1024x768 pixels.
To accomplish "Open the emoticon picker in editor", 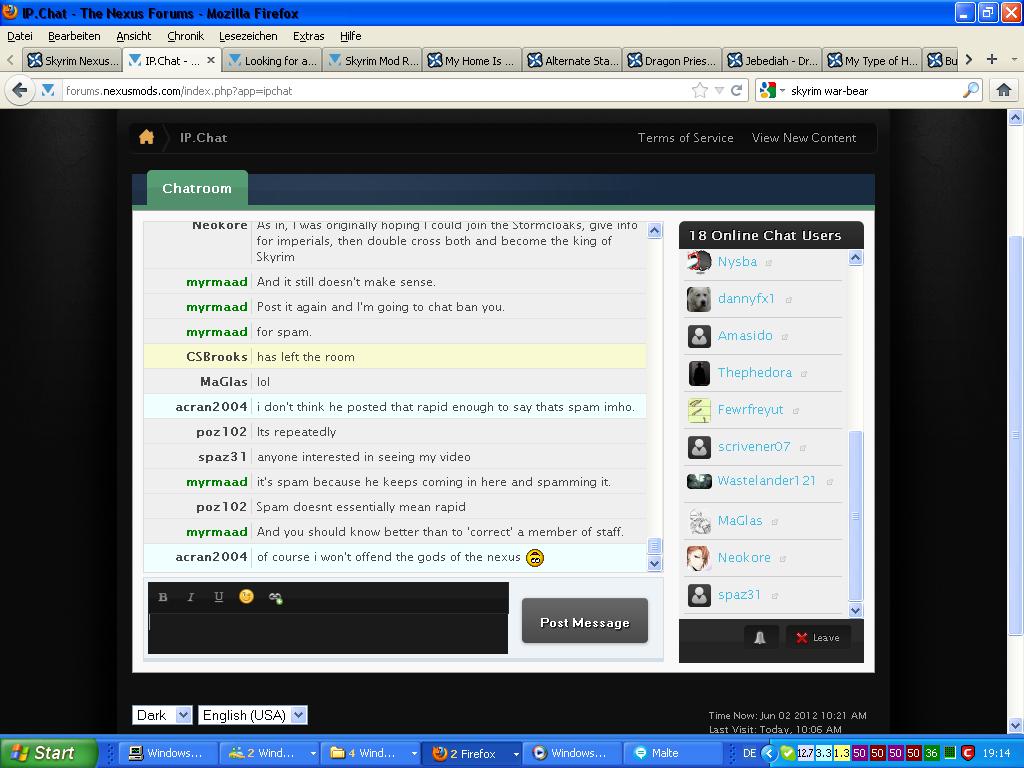I will [246, 596].
